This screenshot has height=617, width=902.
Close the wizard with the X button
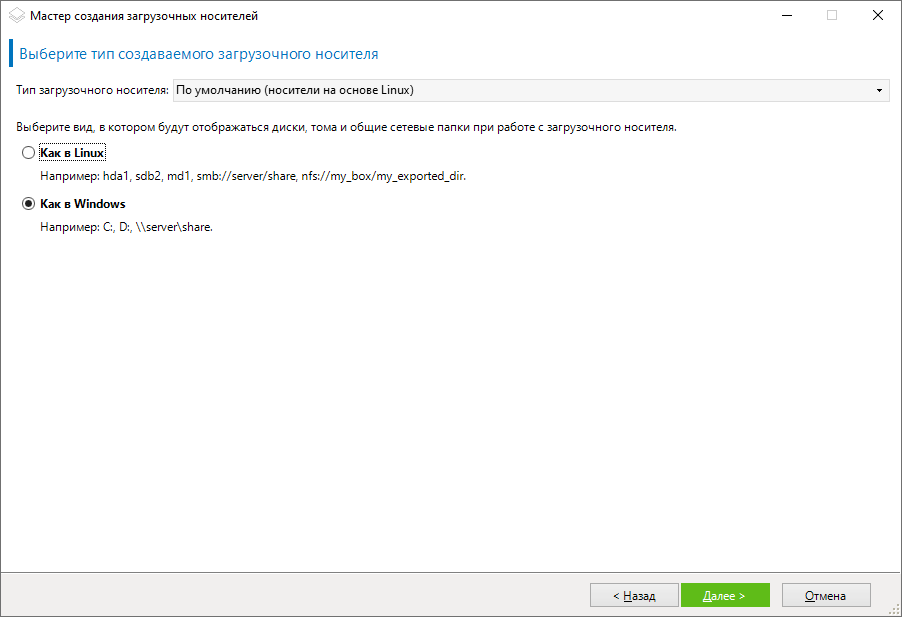tap(877, 16)
